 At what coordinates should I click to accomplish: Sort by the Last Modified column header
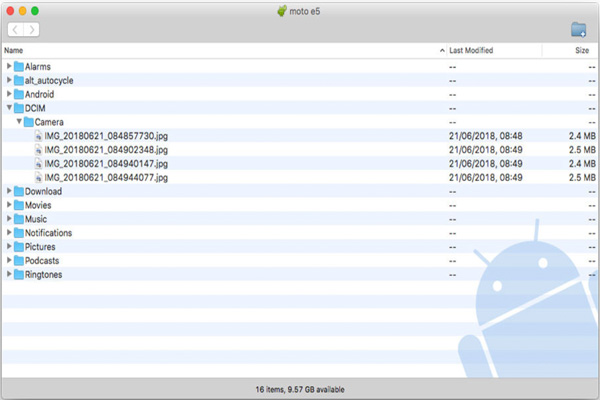click(471, 51)
